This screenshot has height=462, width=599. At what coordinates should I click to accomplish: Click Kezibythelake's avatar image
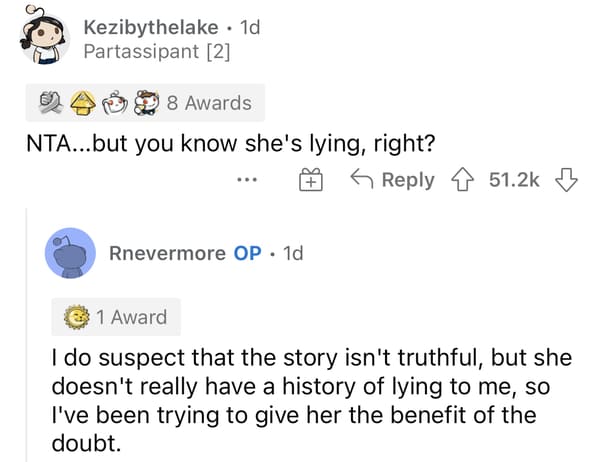click(x=44, y=36)
